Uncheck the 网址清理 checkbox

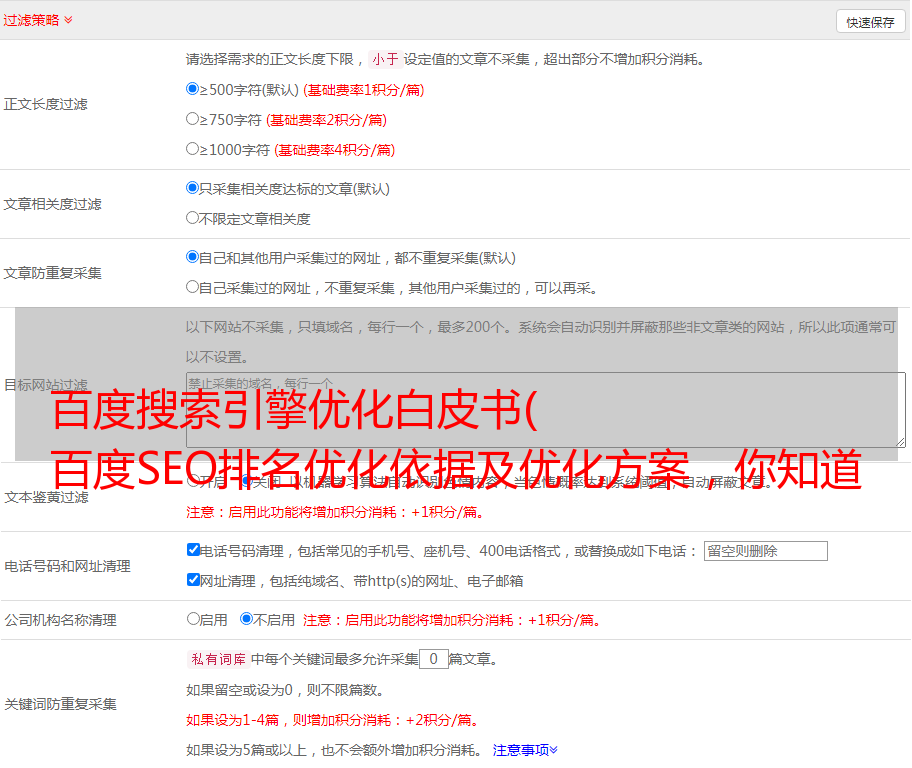click(x=193, y=580)
